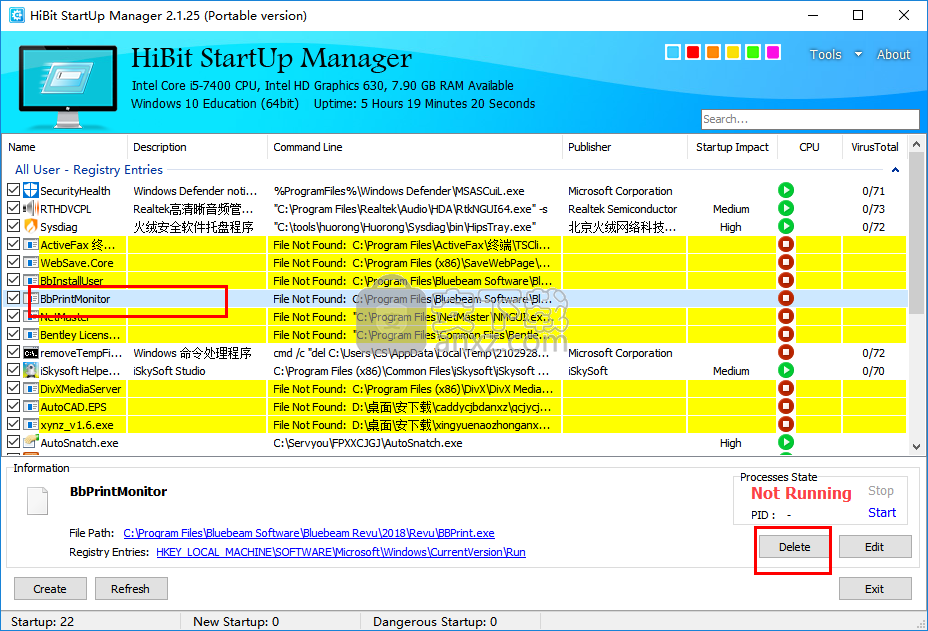Click green running indicator for AutoSnatch.exe

(x=786, y=442)
